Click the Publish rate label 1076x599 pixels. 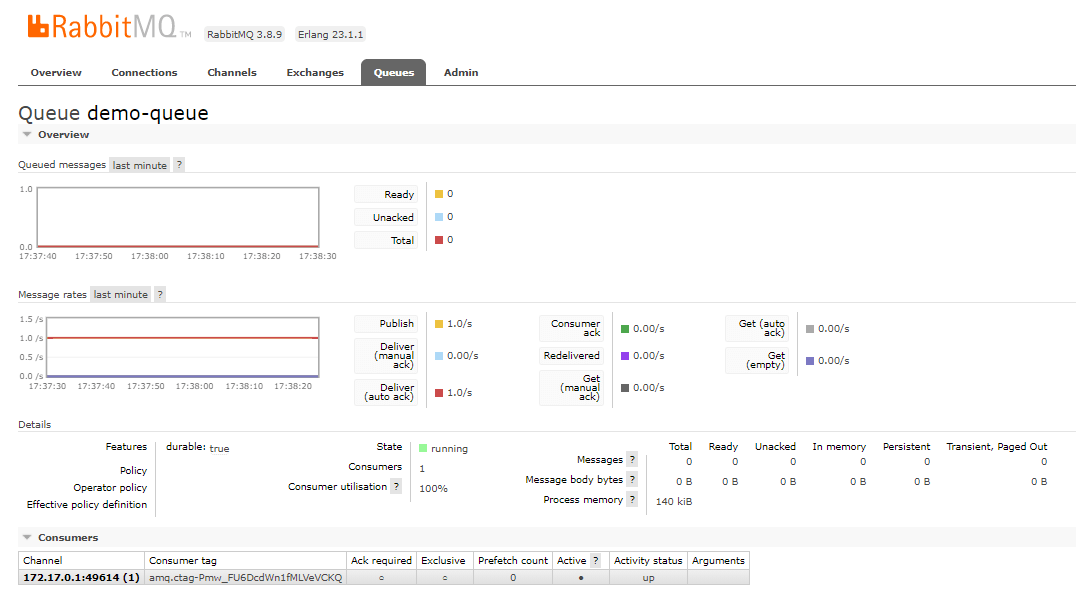click(x=386, y=324)
